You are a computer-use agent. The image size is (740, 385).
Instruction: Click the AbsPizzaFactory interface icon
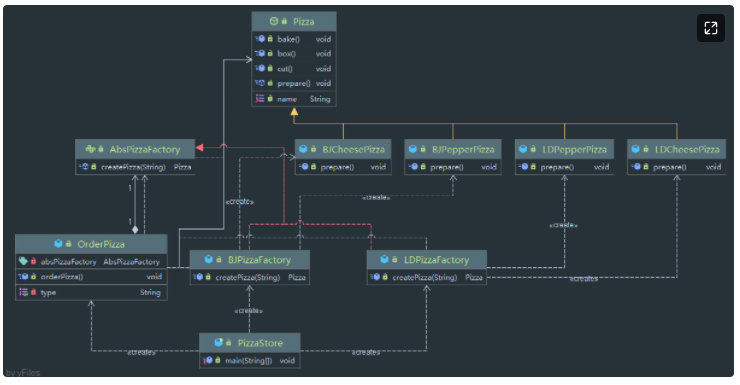[90, 149]
